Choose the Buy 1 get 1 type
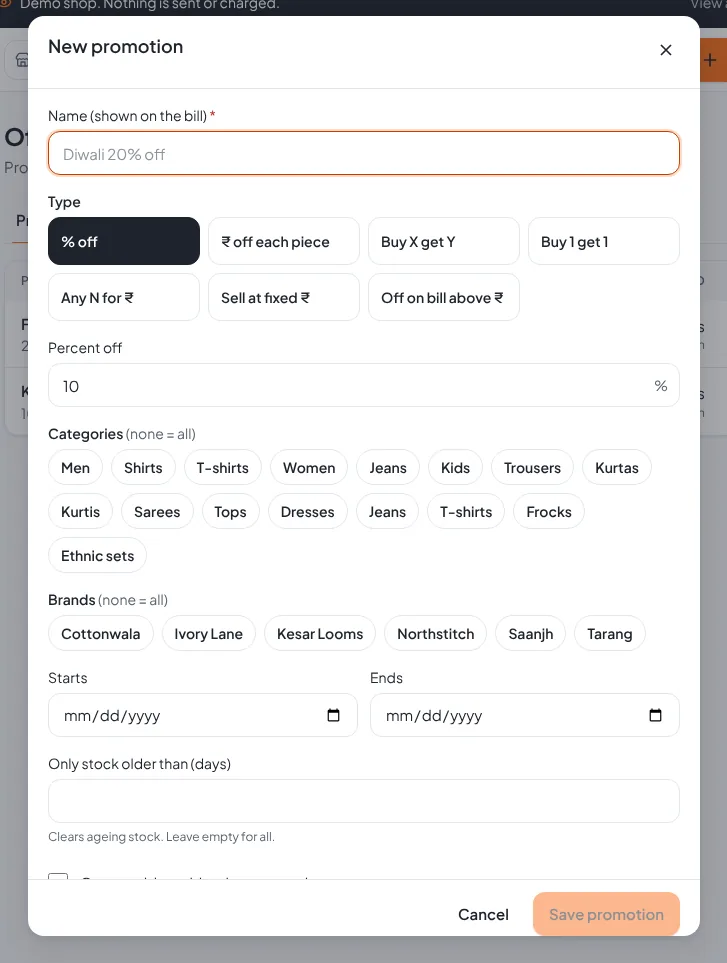Screen dimensions: 727x963 pos(604,241)
